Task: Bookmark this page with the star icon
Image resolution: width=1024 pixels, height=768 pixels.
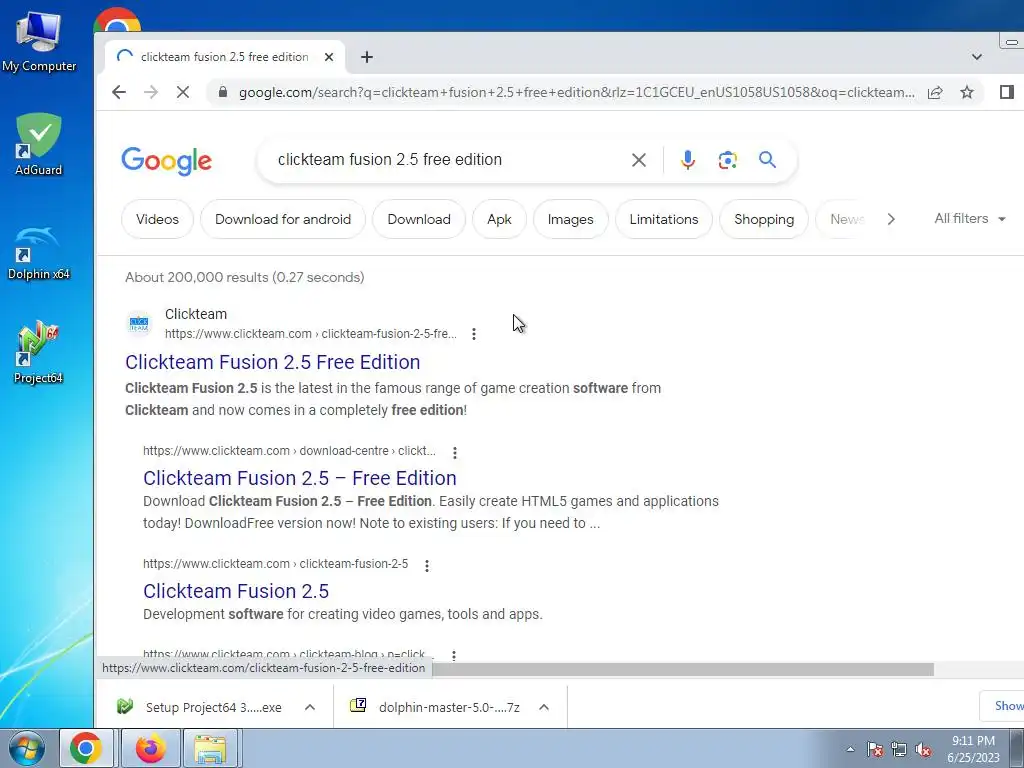Action: point(967,92)
